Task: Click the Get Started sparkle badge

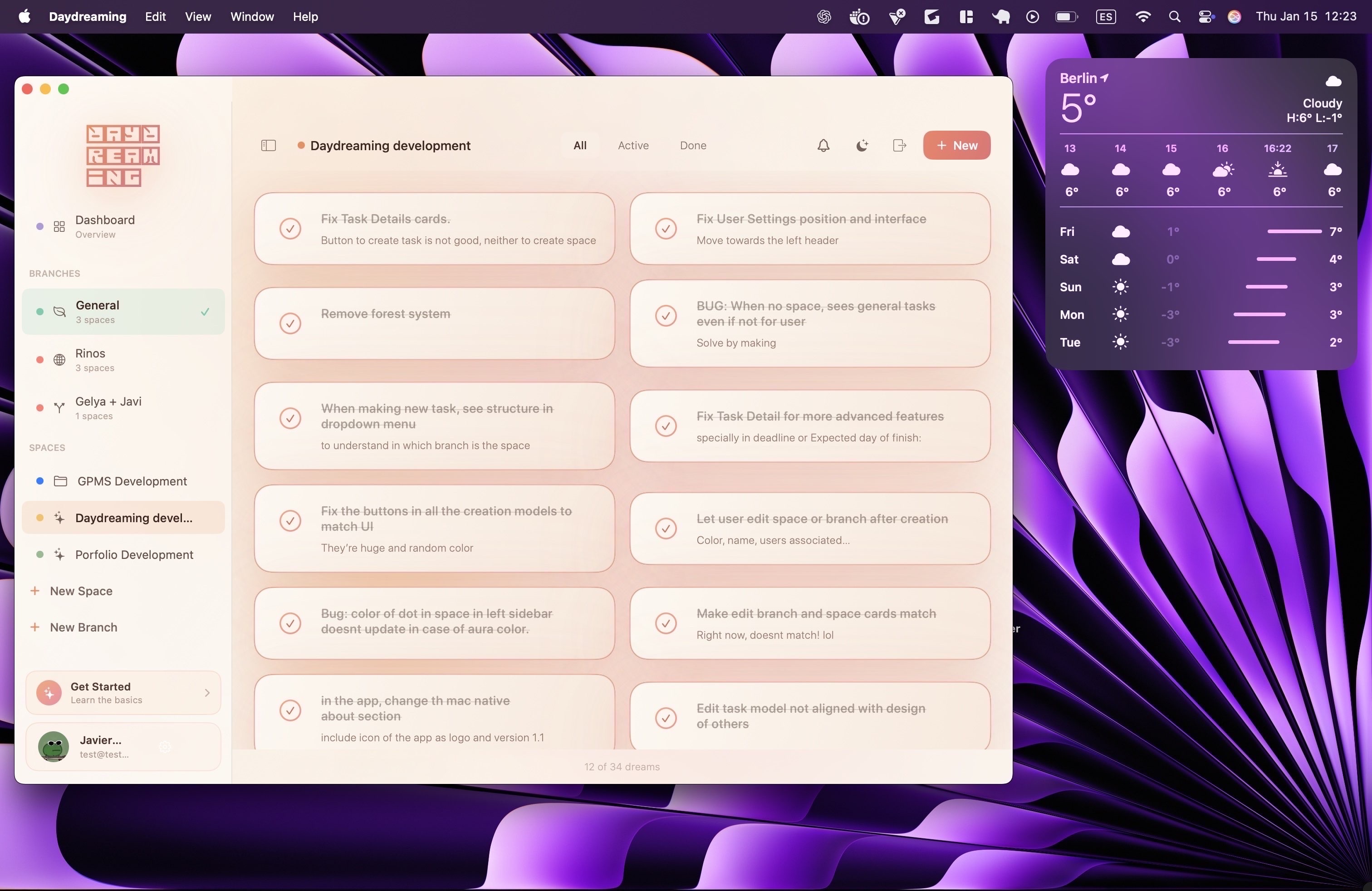Action: click(x=49, y=693)
